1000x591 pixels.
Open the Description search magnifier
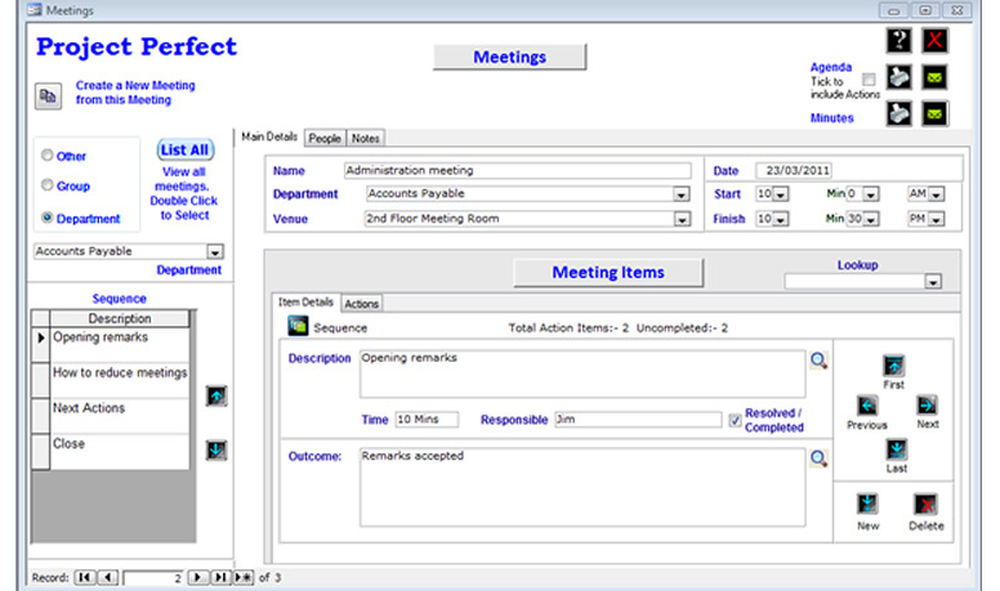point(820,362)
